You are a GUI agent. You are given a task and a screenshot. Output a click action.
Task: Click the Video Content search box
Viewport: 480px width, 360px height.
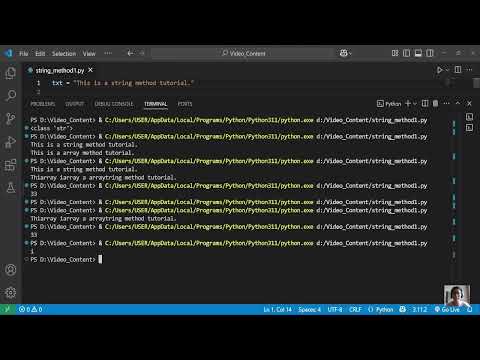click(243, 53)
